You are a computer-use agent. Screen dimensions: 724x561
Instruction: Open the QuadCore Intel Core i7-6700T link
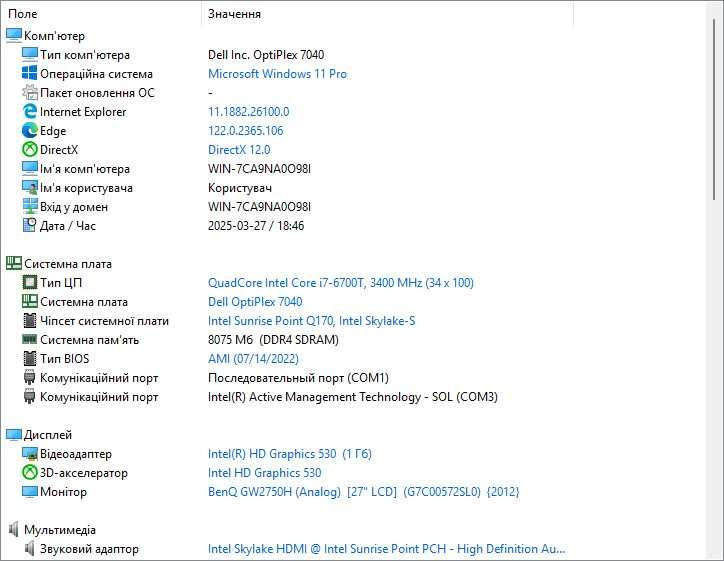pyautogui.click(x=341, y=283)
